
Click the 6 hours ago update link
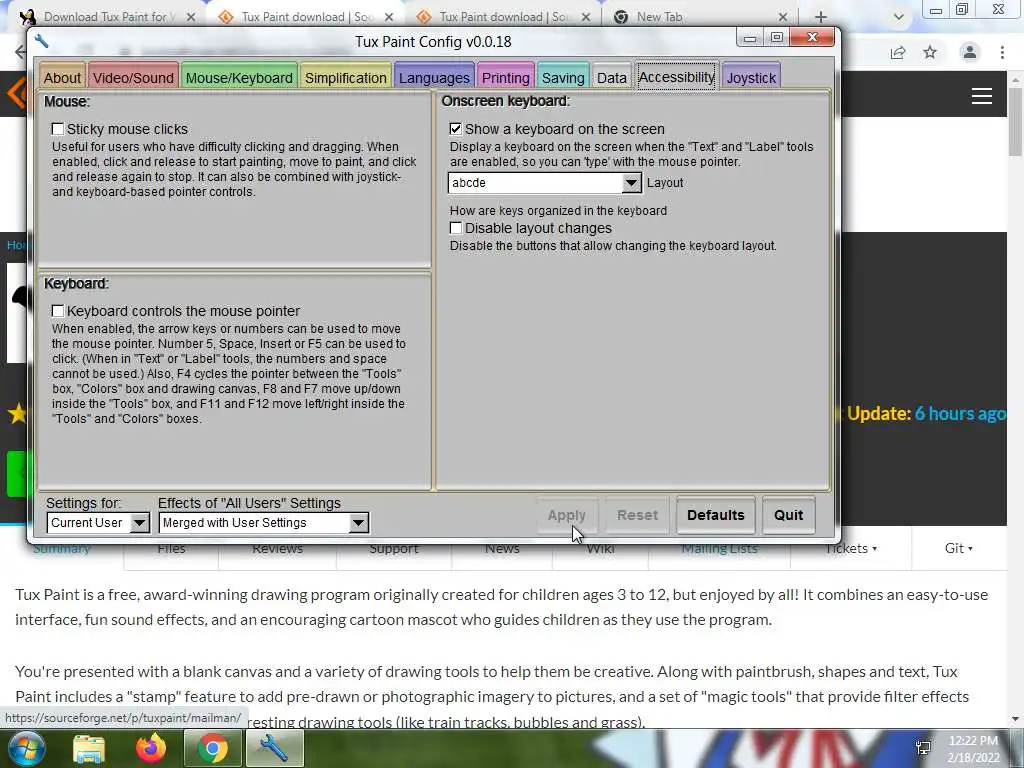click(x=959, y=413)
